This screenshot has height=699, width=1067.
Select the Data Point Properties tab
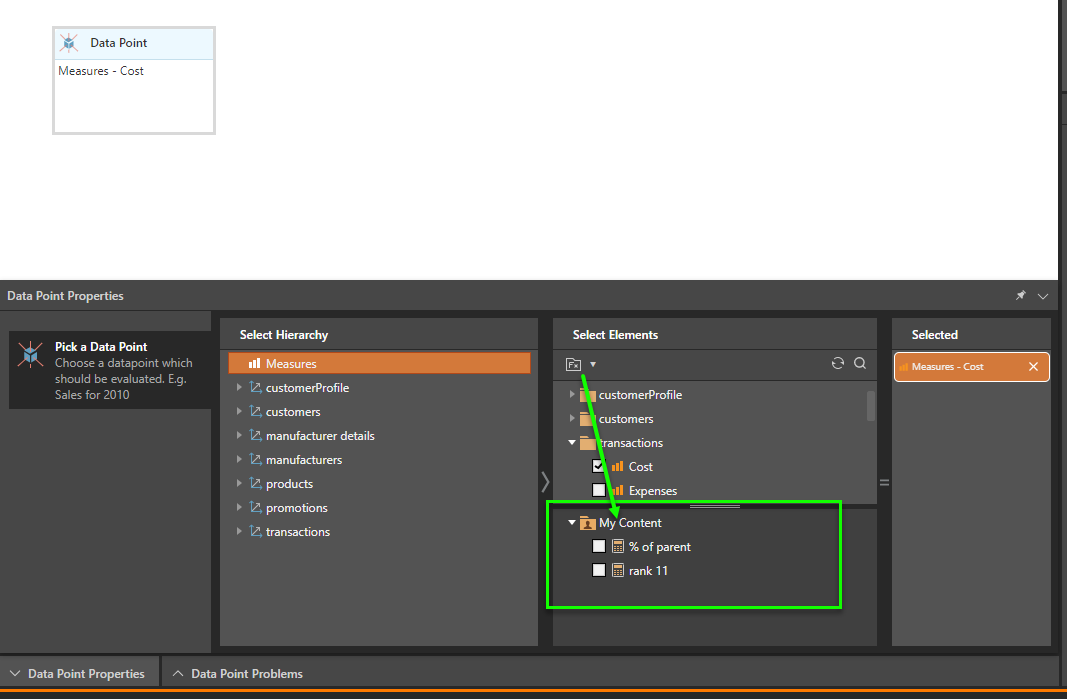click(85, 674)
